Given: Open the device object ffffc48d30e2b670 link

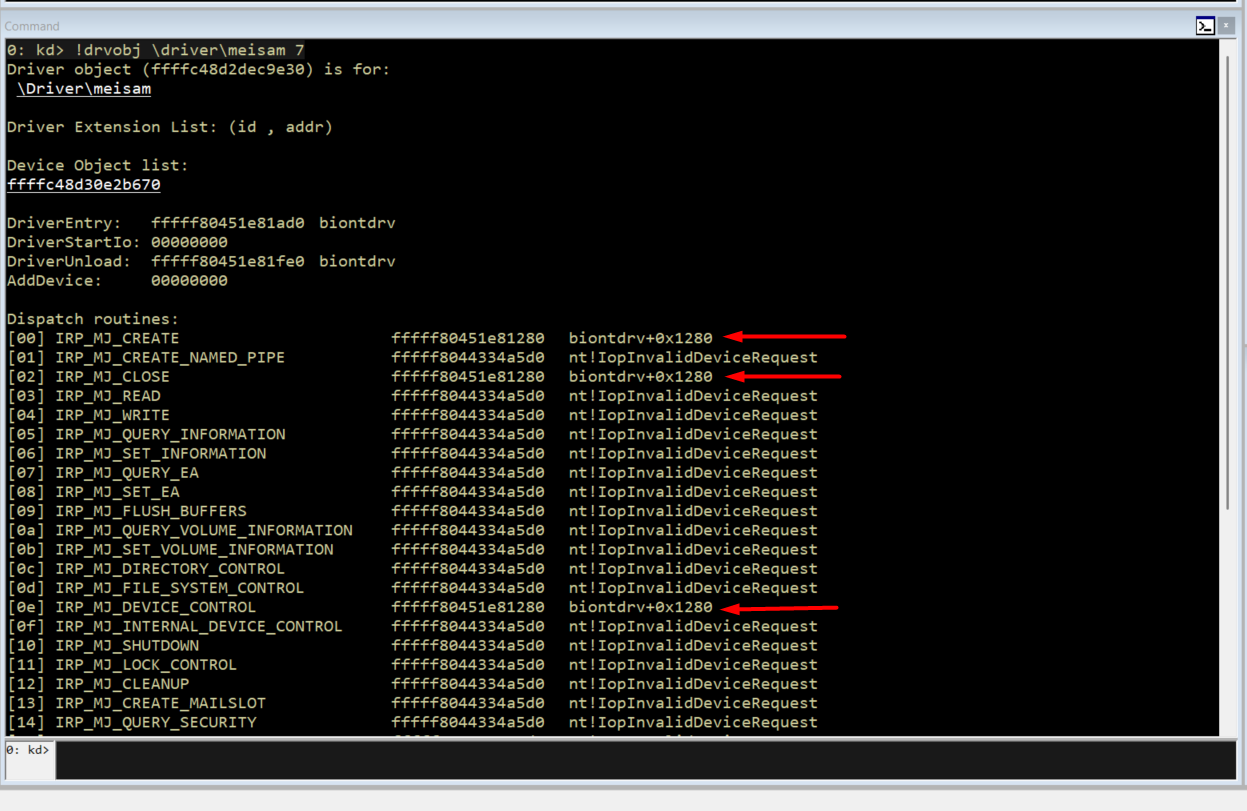Looking at the screenshot, I should coord(84,185).
